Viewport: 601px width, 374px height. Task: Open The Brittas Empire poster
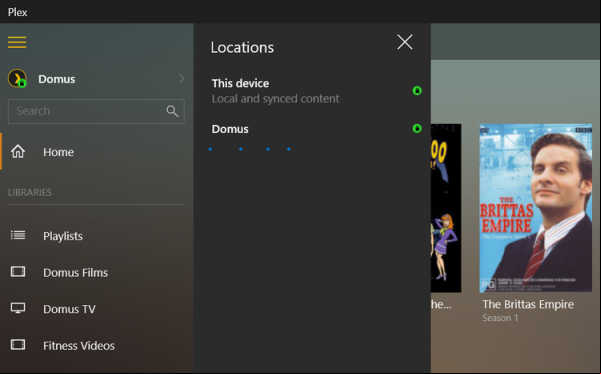(x=536, y=208)
